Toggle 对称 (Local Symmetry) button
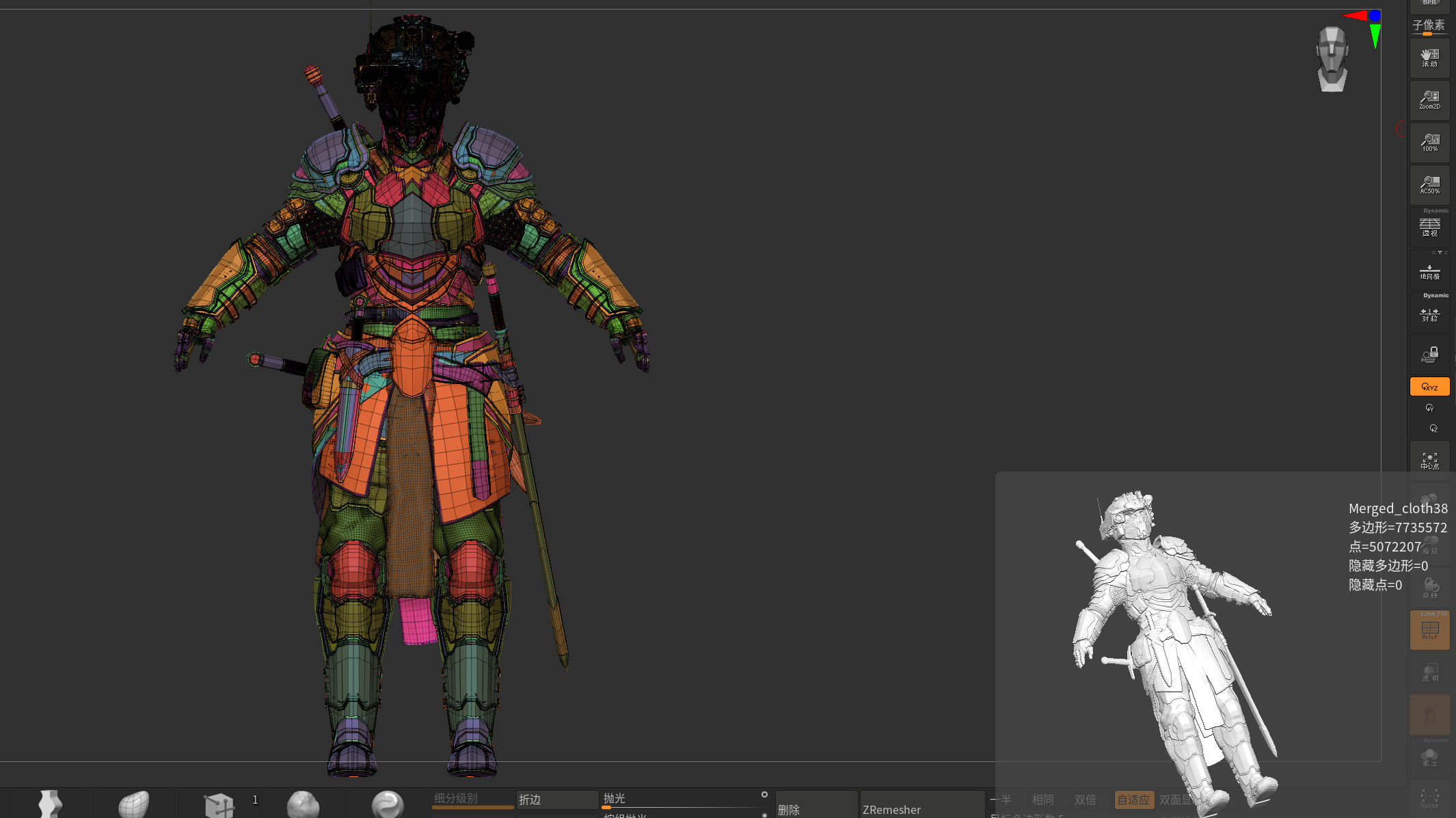1456x818 pixels. click(1429, 313)
